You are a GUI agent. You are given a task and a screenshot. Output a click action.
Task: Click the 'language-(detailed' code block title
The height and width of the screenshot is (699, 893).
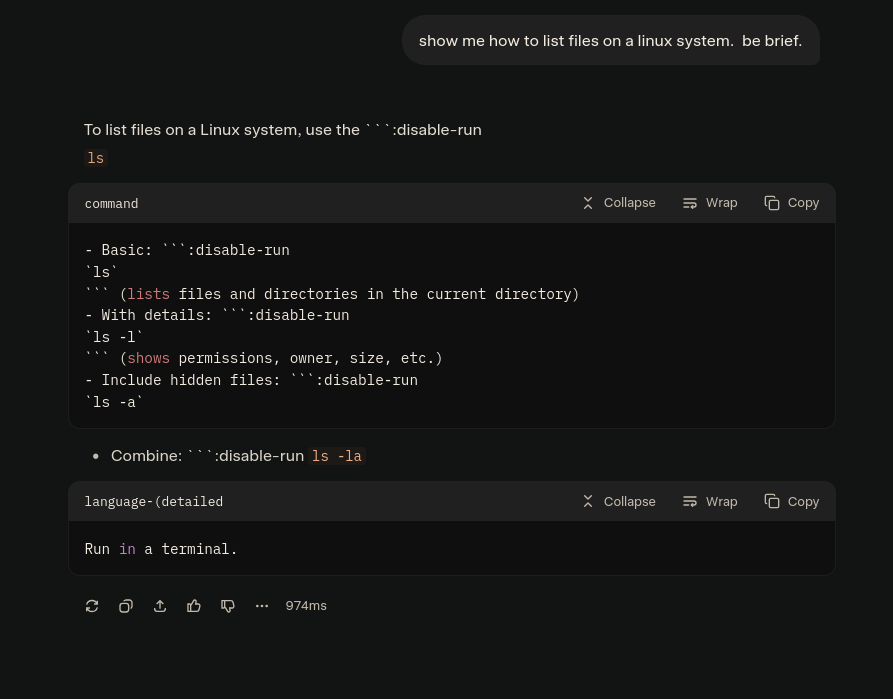click(x=154, y=501)
